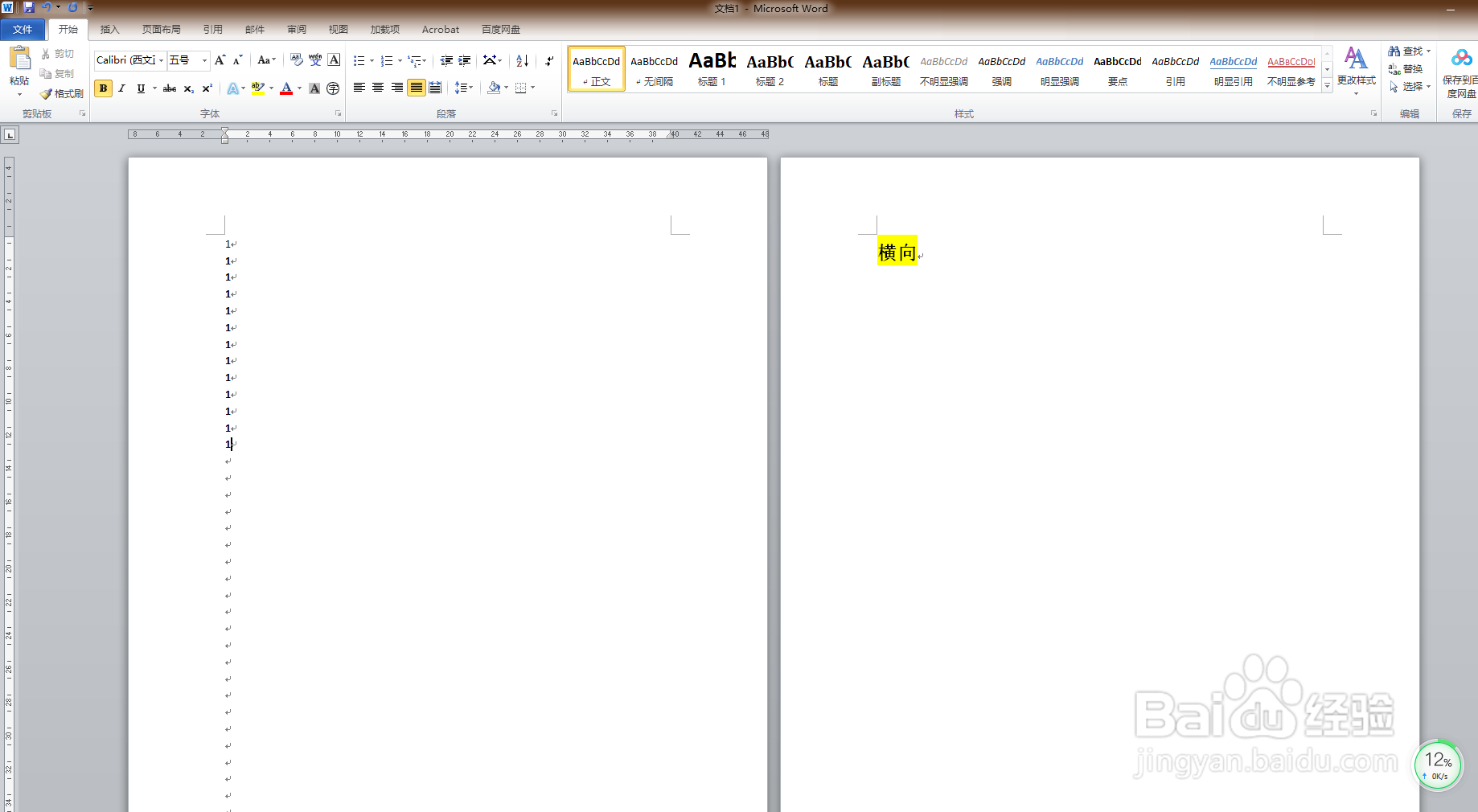This screenshot has width=1478, height=812.
Task: Open the font name Calibri dropdown
Action: [162, 60]
